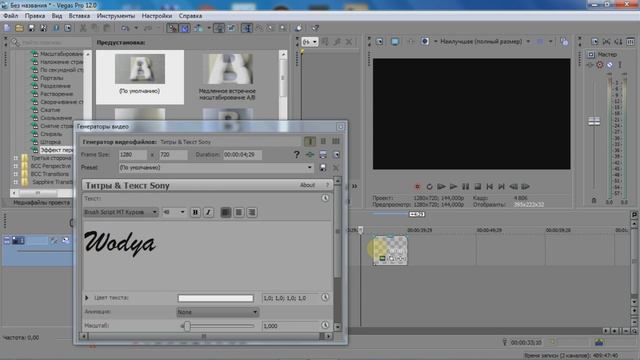Click the delete preset X icon
The width and height of the screenshot is (640, 360).
[336, 167]
